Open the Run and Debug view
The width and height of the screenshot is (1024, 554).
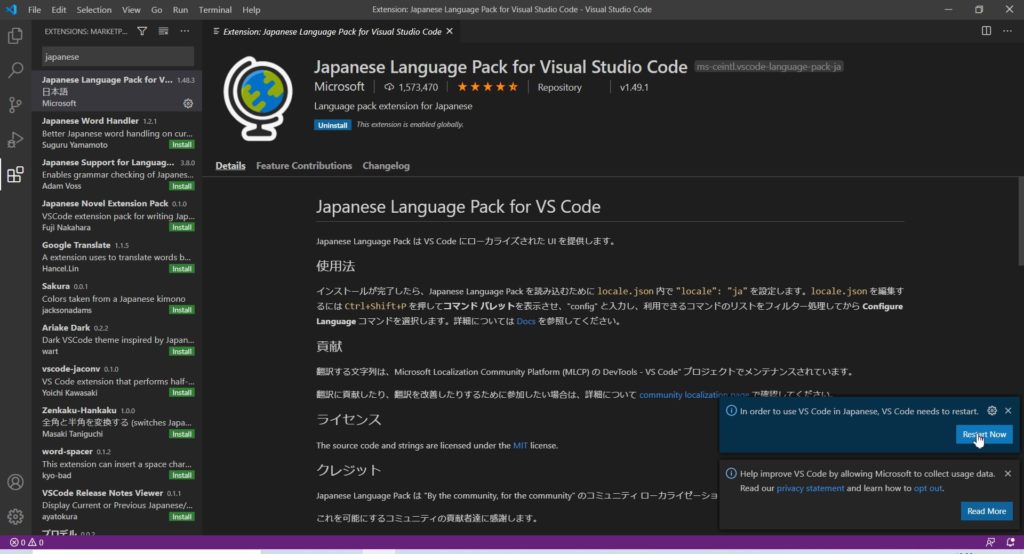point(15,139)
